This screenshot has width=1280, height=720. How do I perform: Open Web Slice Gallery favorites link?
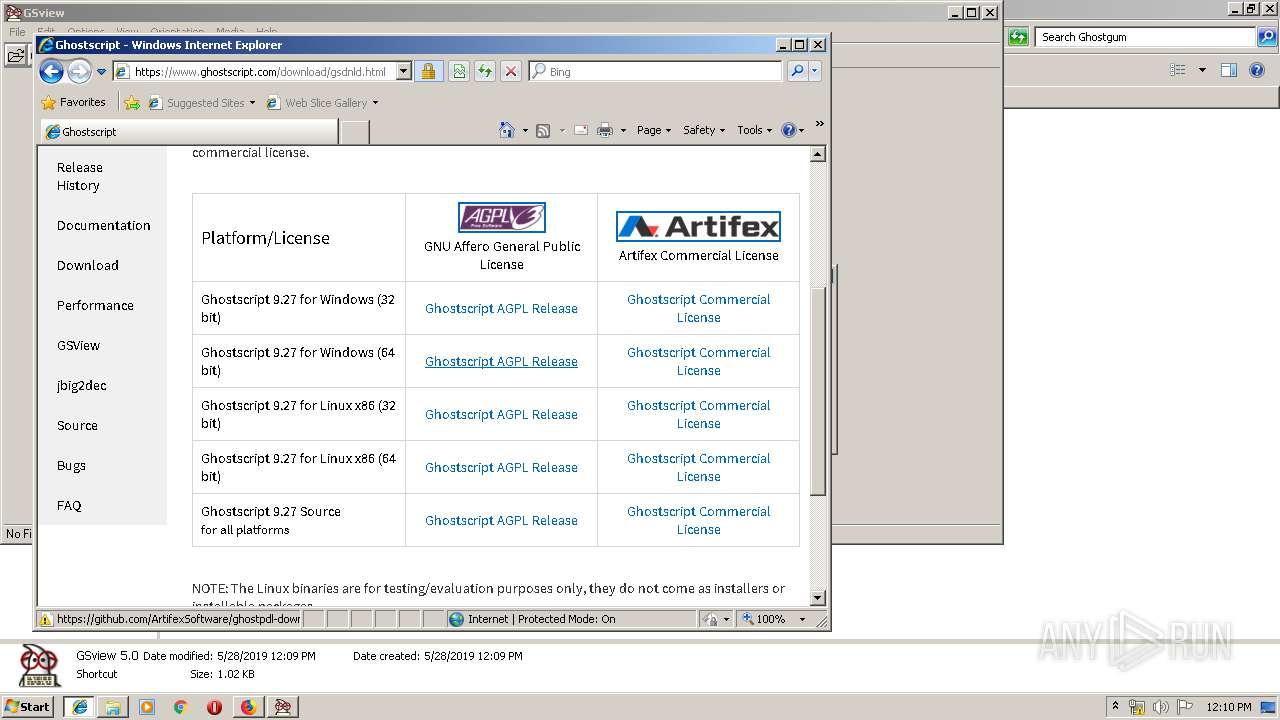[x=322, y=102]
